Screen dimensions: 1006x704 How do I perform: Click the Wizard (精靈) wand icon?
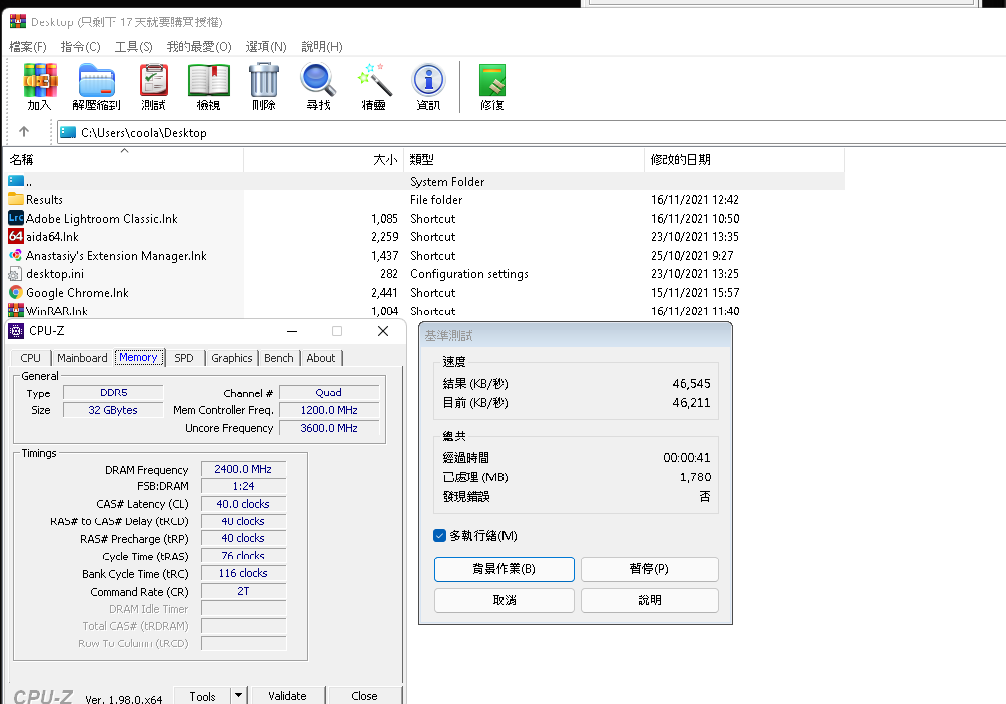[x=374, y=80]
